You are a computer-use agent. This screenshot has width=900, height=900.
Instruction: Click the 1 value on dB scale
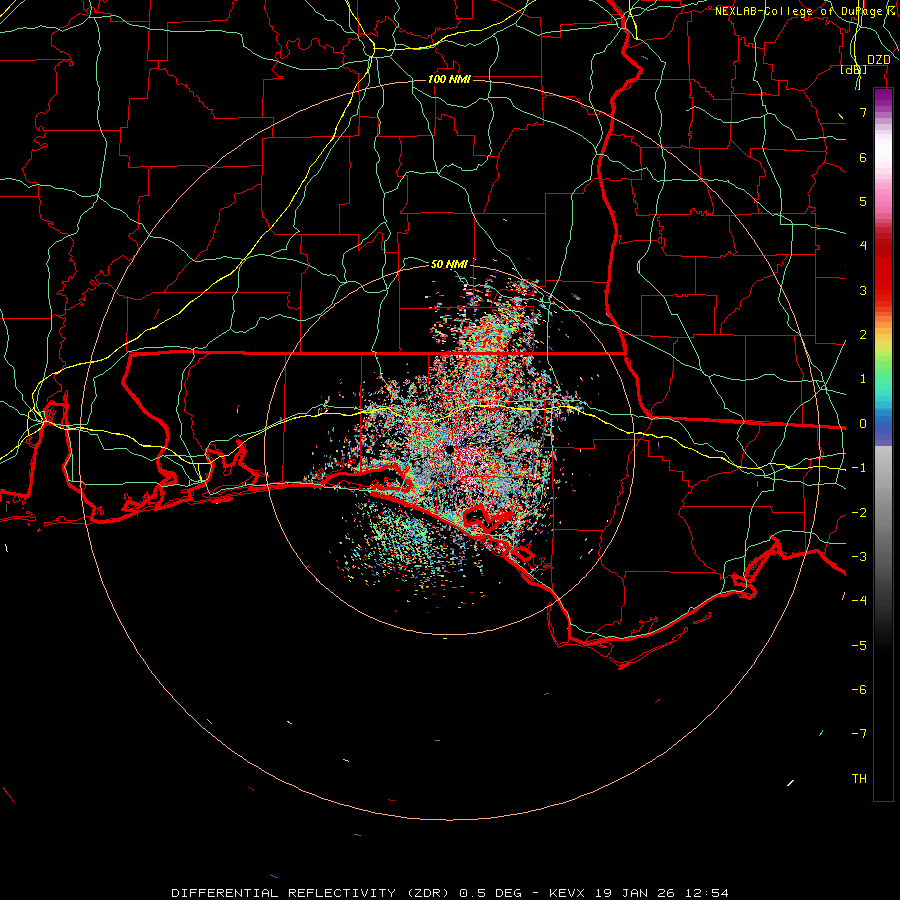(x=863, y=379)
